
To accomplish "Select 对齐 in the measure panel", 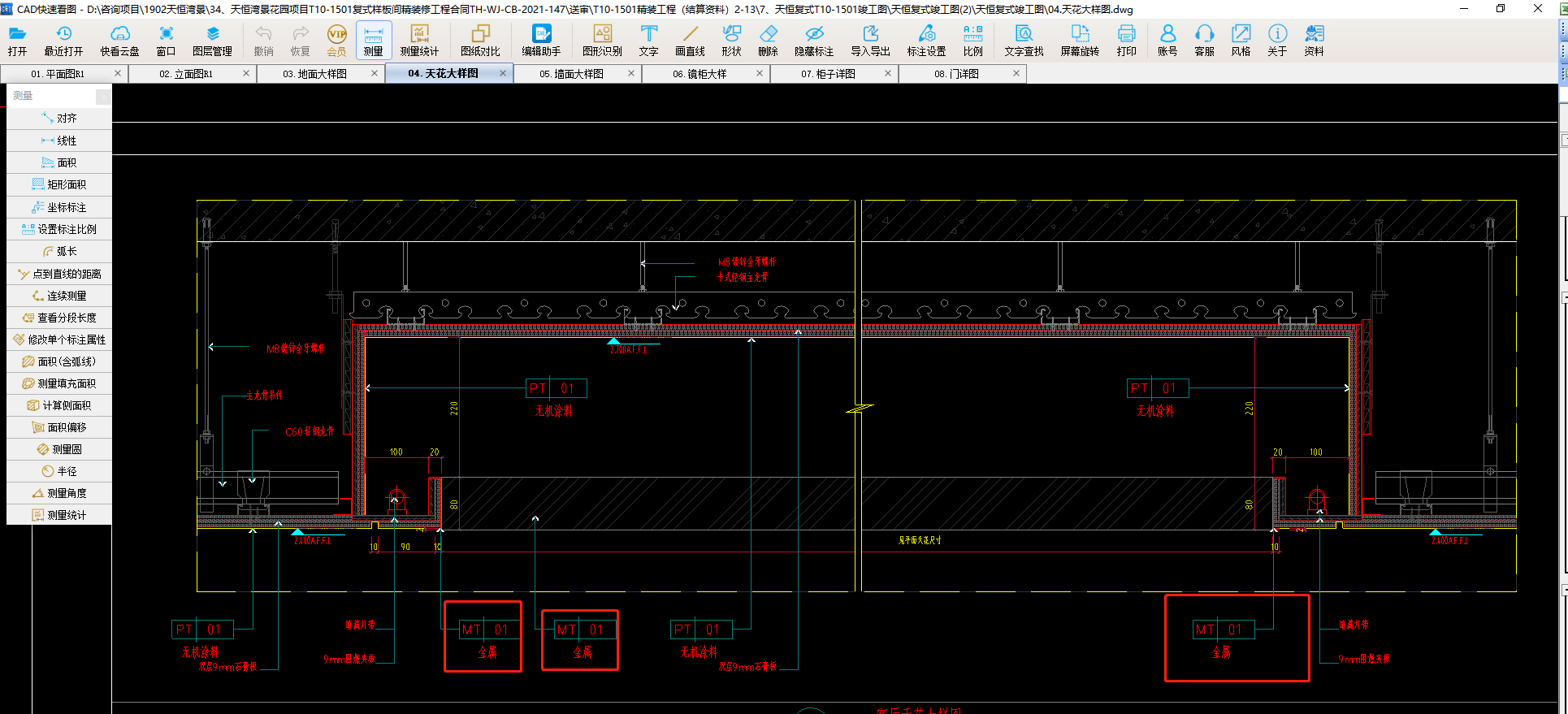I will tap(58, 119).
